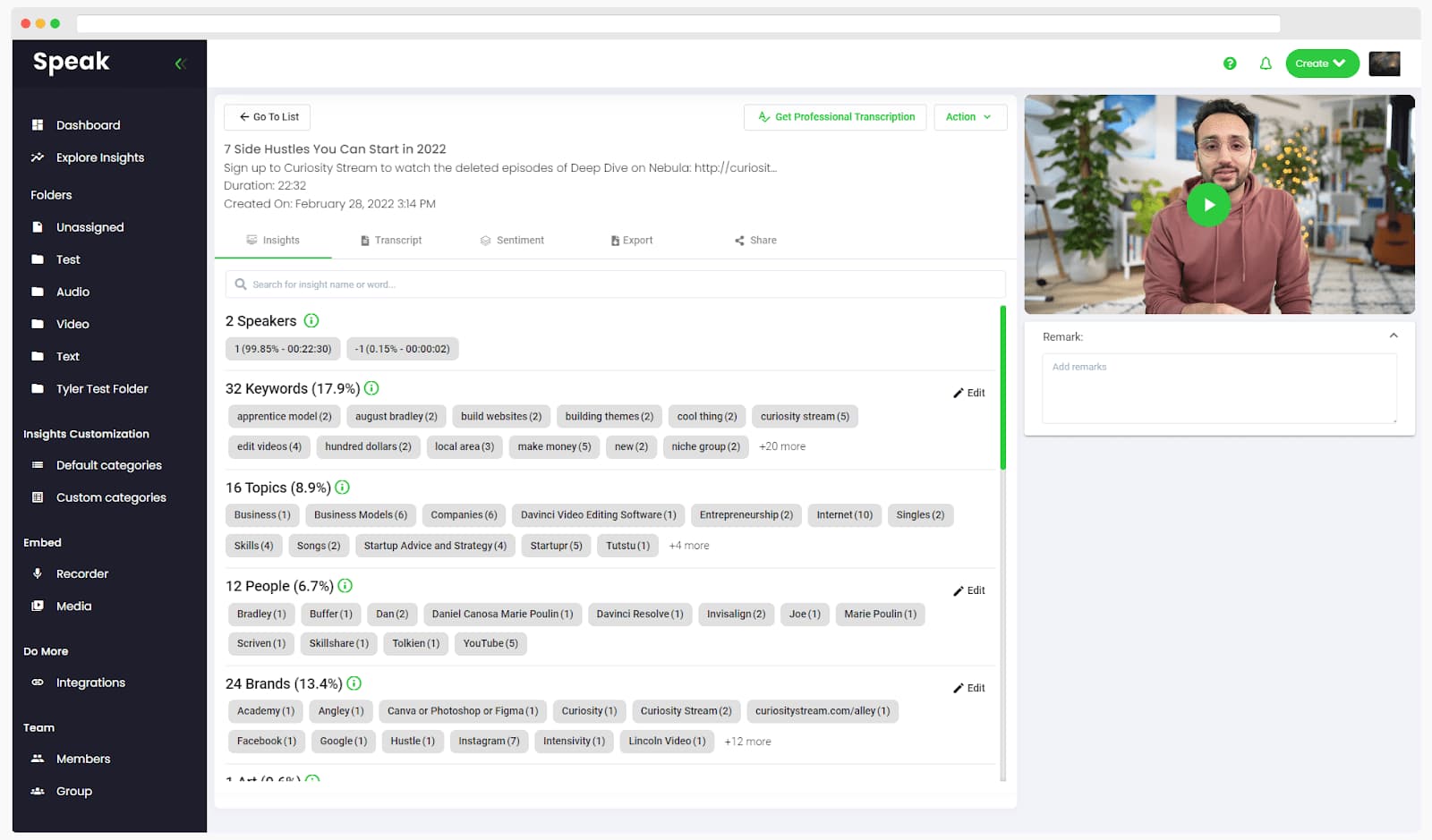Click info icon beside 16 Topics

[x=342, y=488]
